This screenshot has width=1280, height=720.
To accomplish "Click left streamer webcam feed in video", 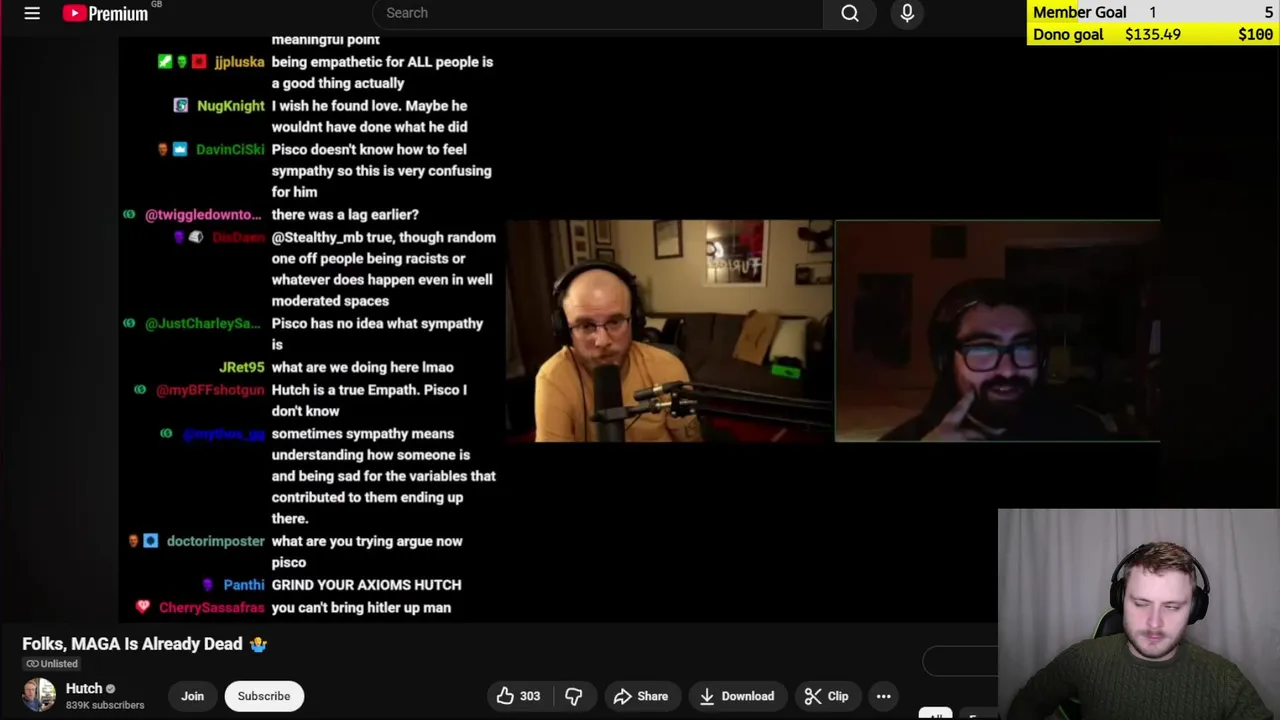I will click(x=669, y=331).
